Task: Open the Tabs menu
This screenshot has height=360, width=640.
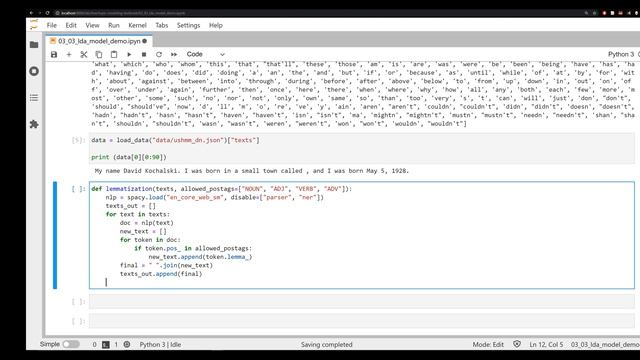Action: pyautogui.click(x=162, y=25)
